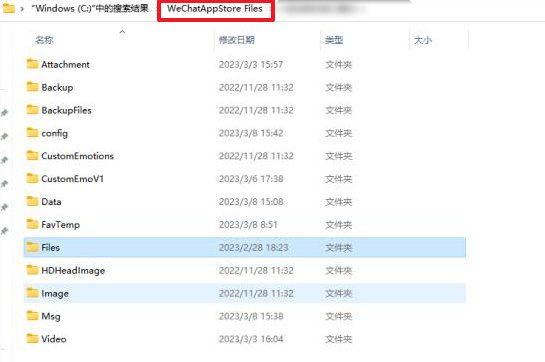Click date 2023/3/8 8:51

[248, 225]
